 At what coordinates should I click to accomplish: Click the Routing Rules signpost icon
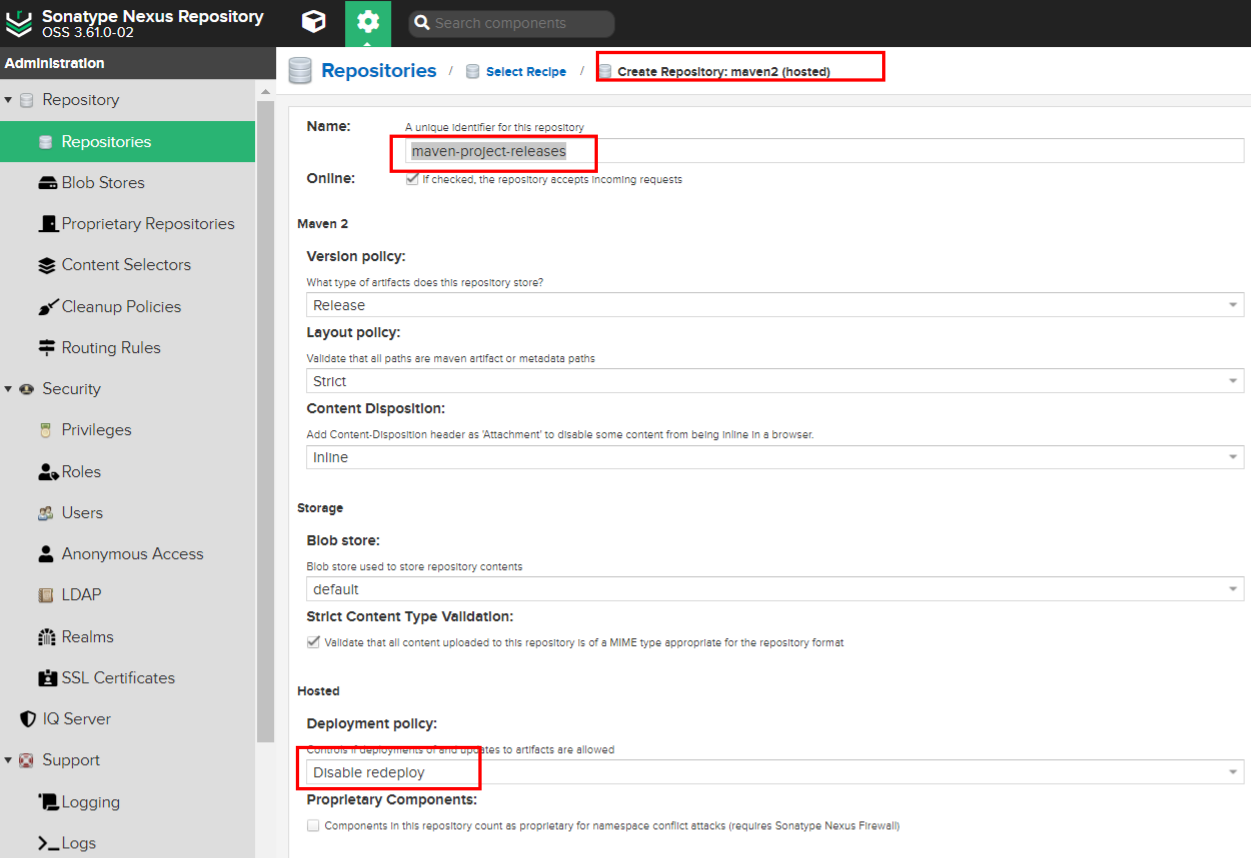point(46,348)
